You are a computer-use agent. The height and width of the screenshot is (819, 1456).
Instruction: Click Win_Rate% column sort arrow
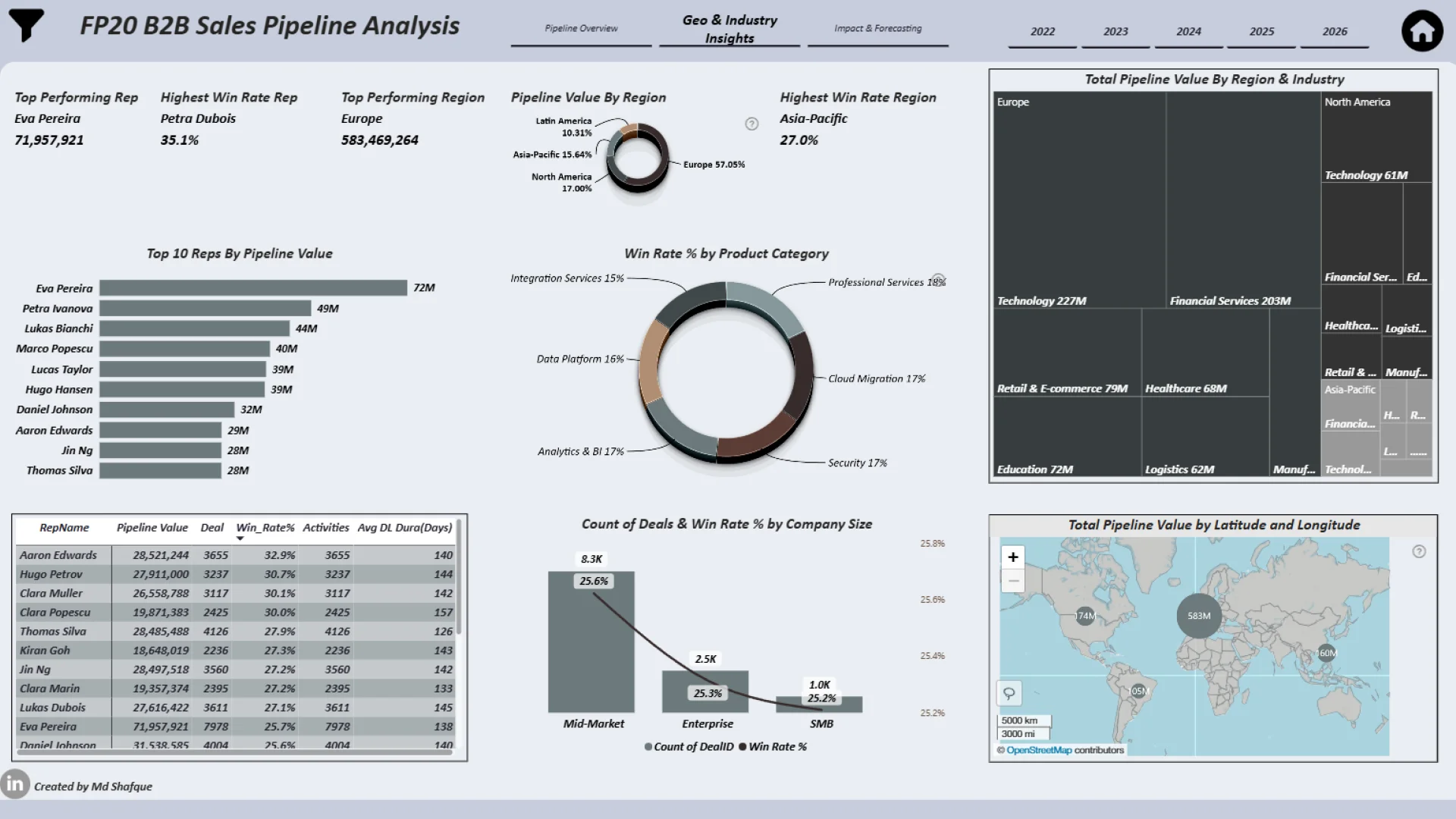tap(240, 538)
